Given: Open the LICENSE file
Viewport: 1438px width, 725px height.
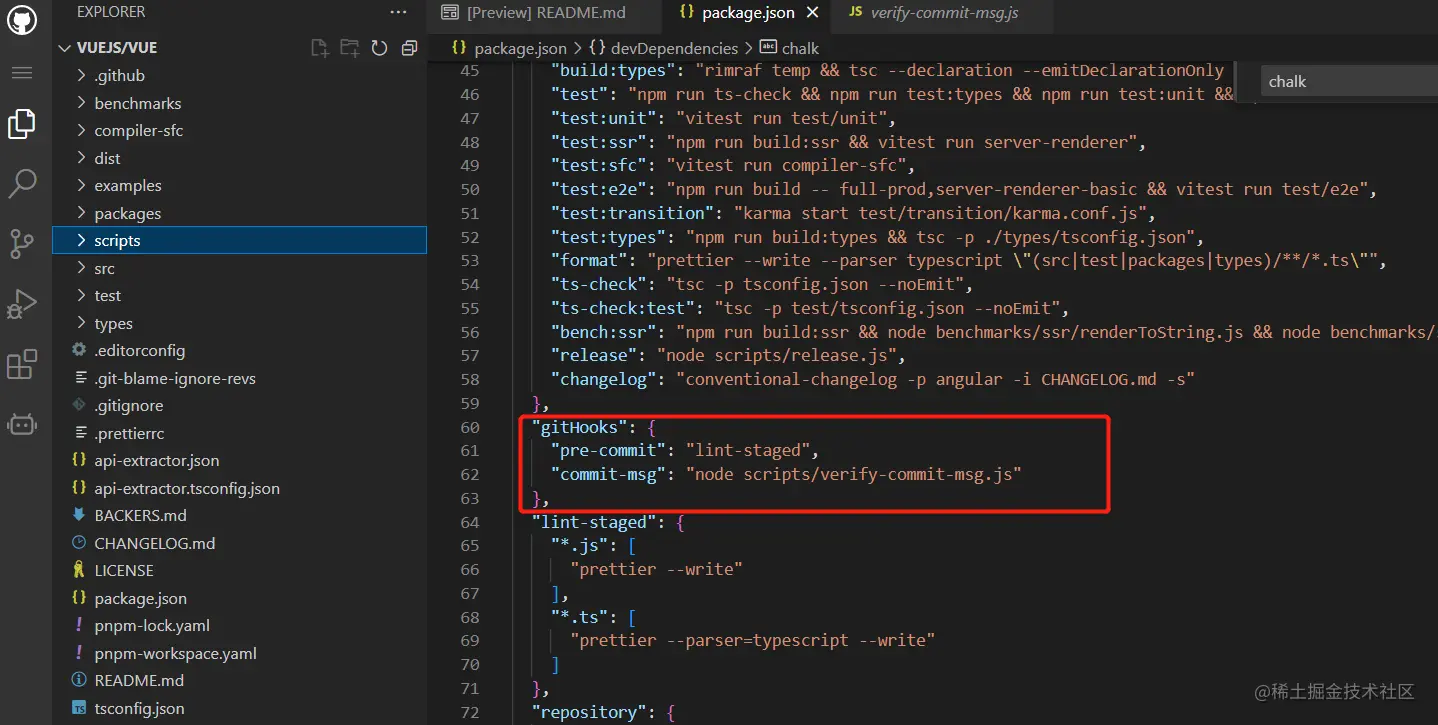Looking at the screenshot, I should [x=239, y=571].
